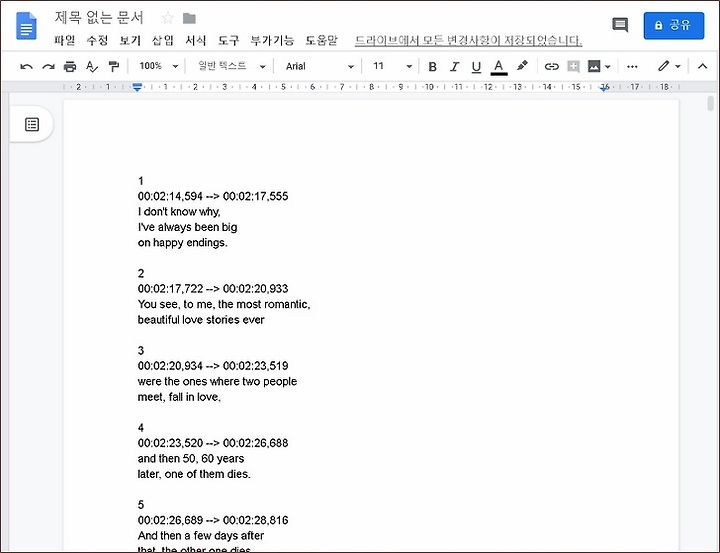The height and width of the screenshot is (553, 720).
Task: Toggle underline formatting
Action: 476,67
